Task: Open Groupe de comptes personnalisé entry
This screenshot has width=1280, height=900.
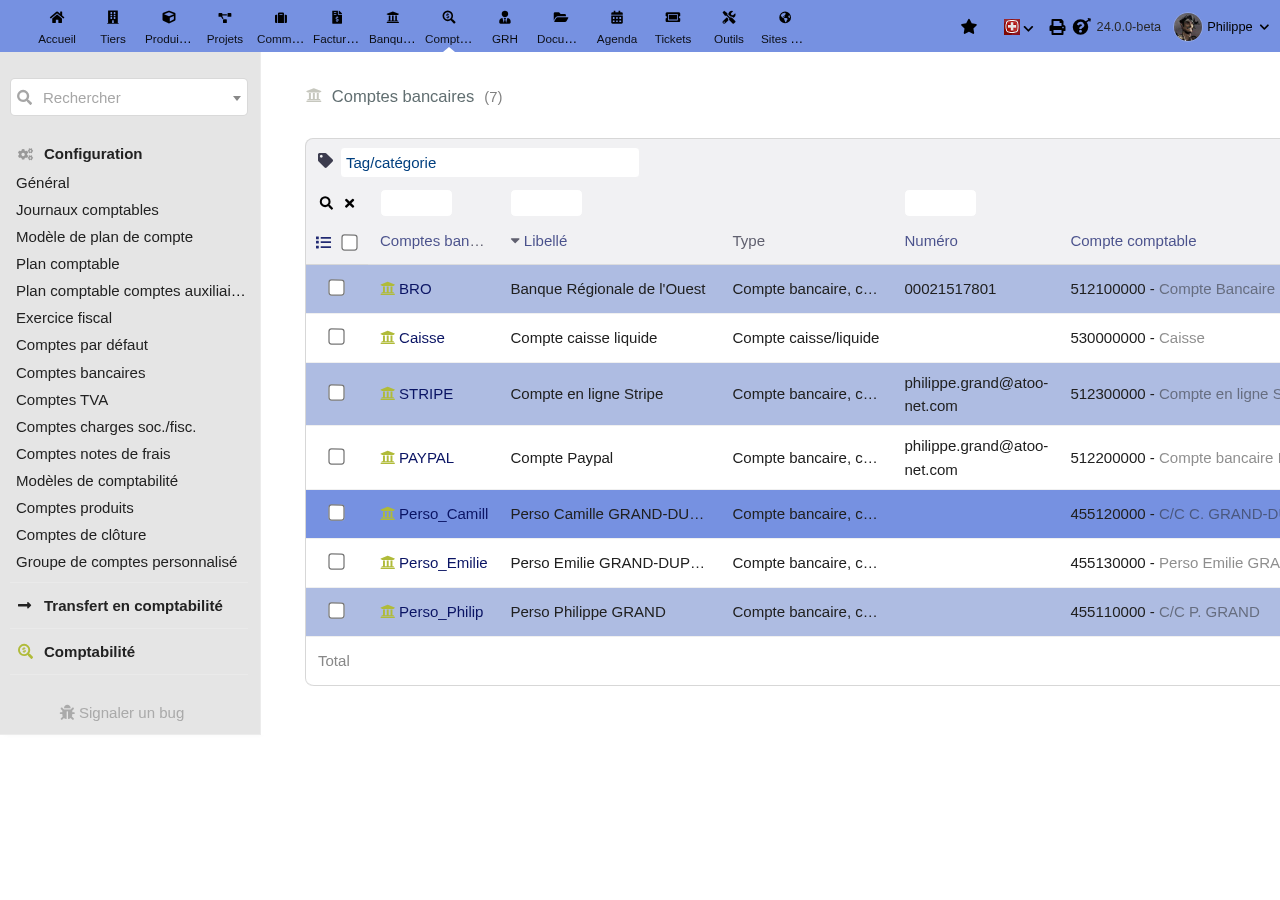Action: pyautogui.click(x=127, y=562)
